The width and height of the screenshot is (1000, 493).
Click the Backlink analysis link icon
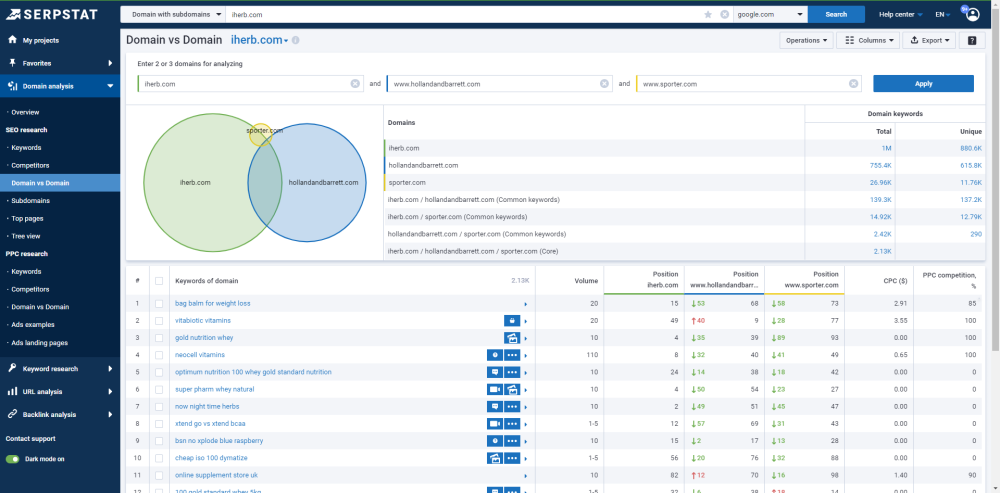click(11, 415)
